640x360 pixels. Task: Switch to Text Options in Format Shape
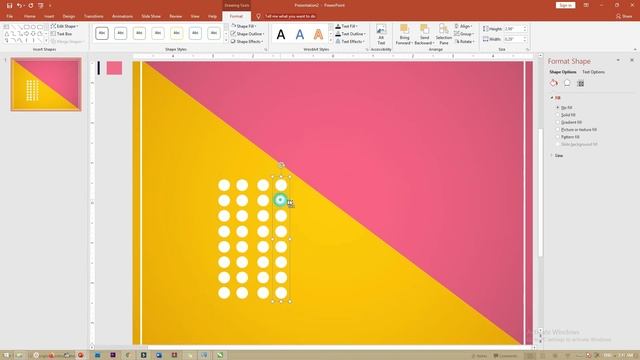(x=593, y=72)
